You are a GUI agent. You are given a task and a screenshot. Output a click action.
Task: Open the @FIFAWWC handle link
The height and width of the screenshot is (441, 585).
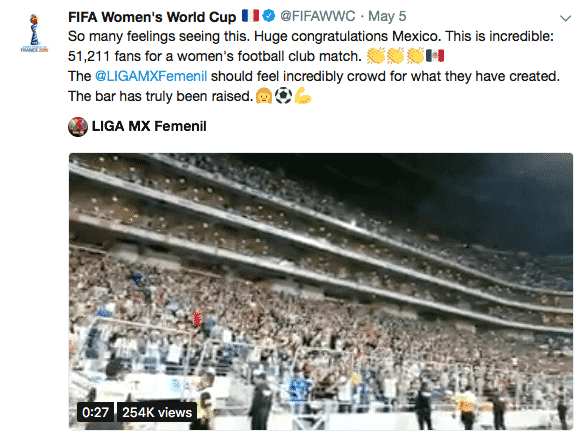coord(317,16)
